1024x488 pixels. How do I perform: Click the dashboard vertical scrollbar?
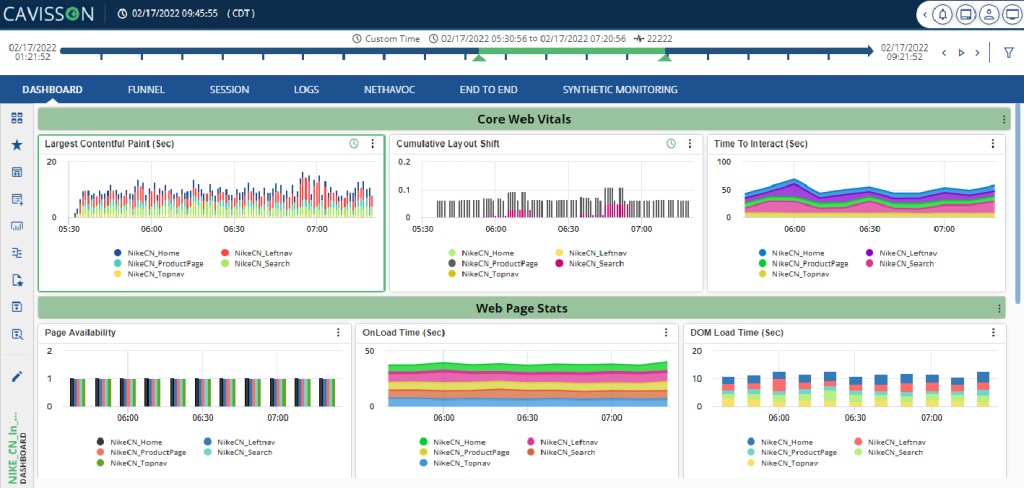[x=1019, y=203]
